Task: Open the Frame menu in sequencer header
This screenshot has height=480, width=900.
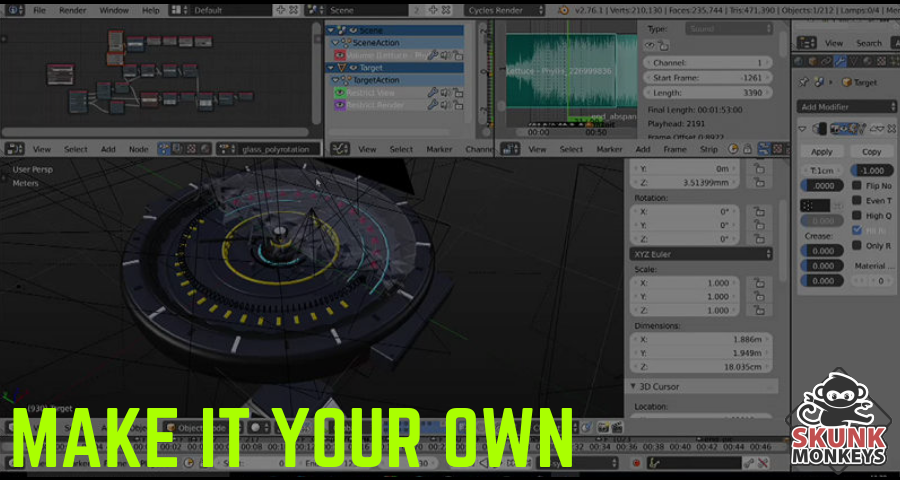Action: 675,149
